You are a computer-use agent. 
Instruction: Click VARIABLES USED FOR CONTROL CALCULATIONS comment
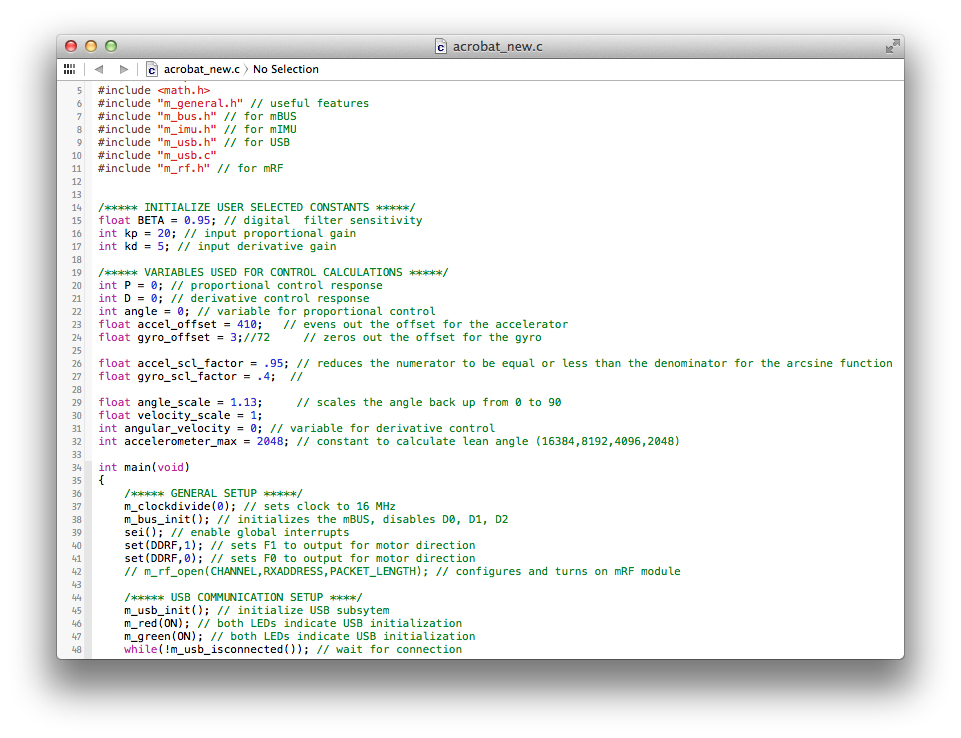(273, 273)
